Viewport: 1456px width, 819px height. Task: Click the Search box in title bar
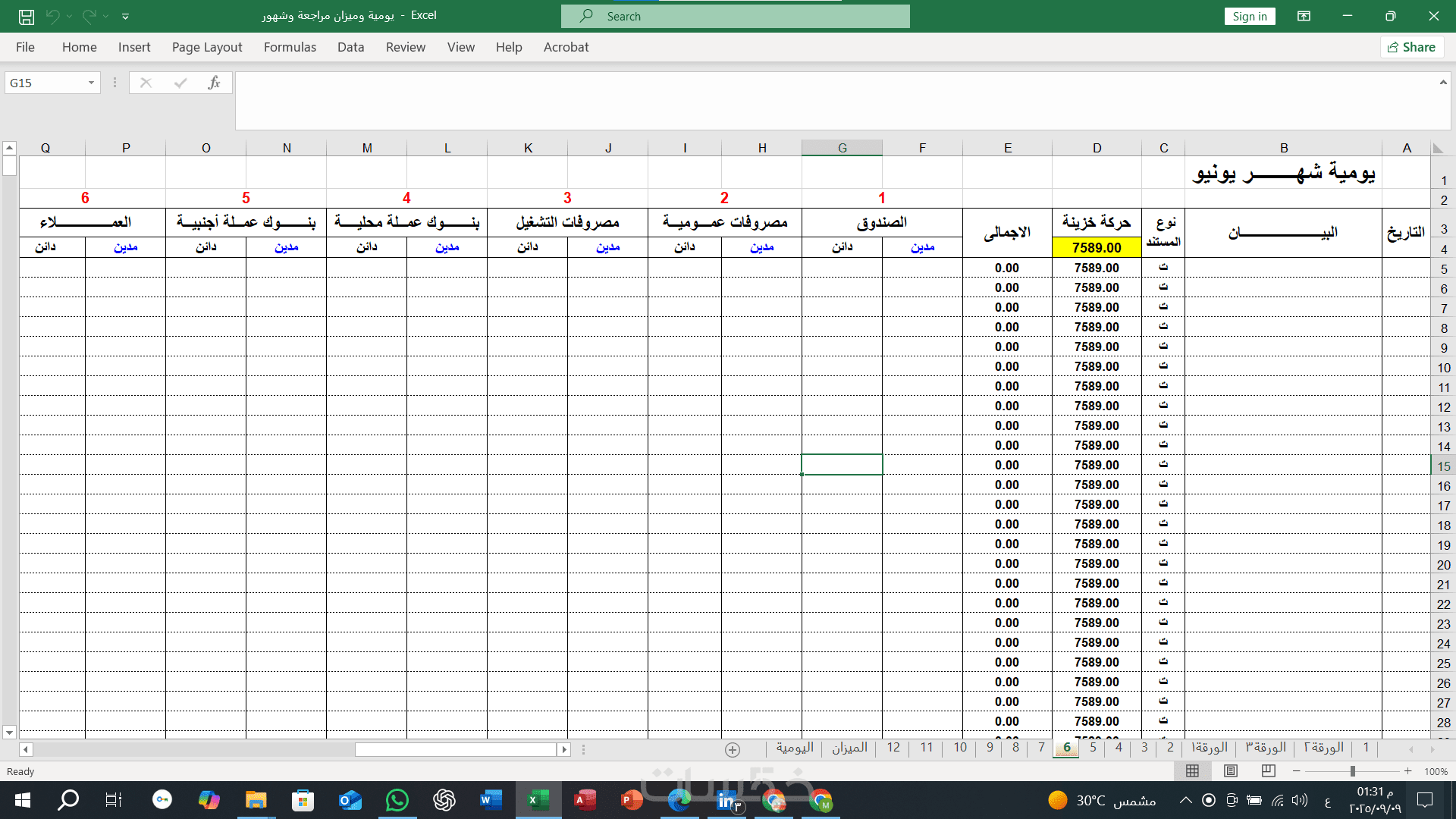735,16
